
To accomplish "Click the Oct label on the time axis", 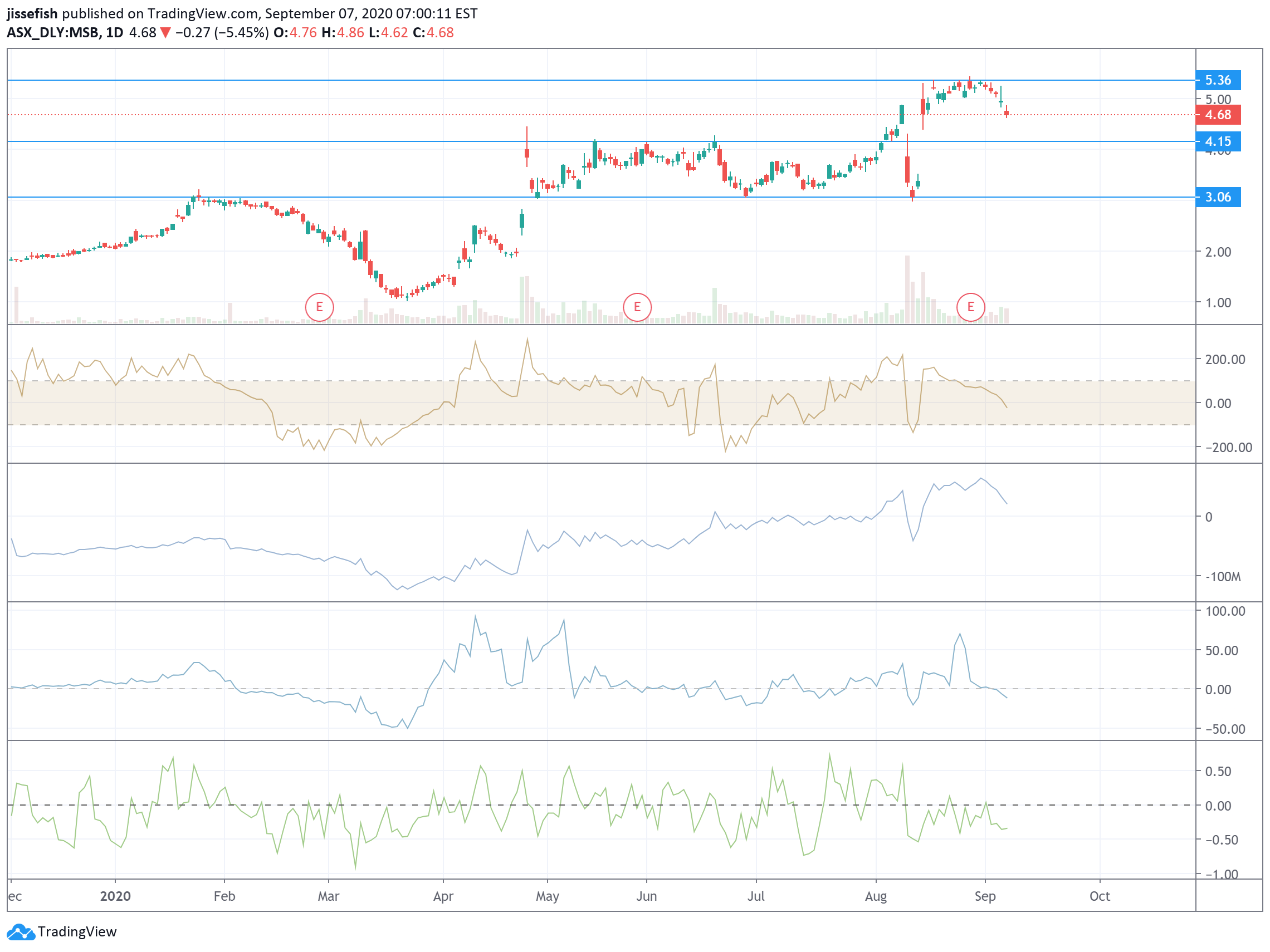I will pos(1100,896).
